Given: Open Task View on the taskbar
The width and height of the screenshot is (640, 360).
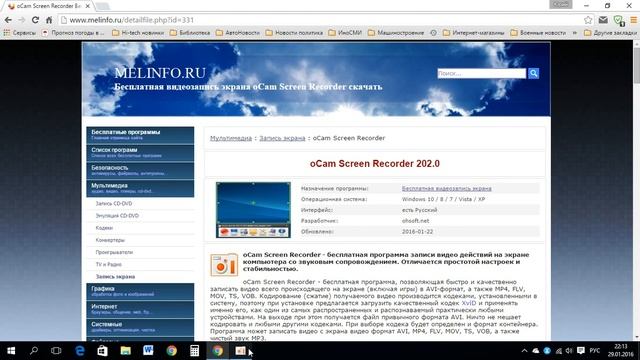Looking at the screenshot, I should 56,351.
